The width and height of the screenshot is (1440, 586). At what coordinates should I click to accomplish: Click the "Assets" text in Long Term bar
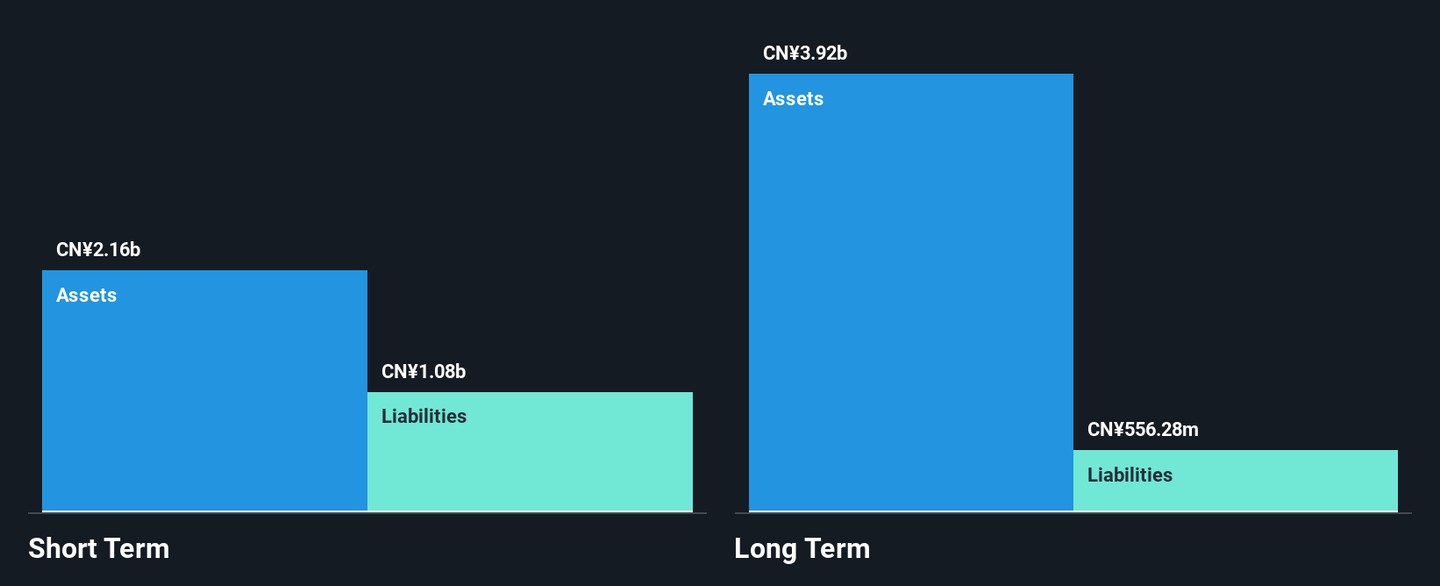[793, 99]
